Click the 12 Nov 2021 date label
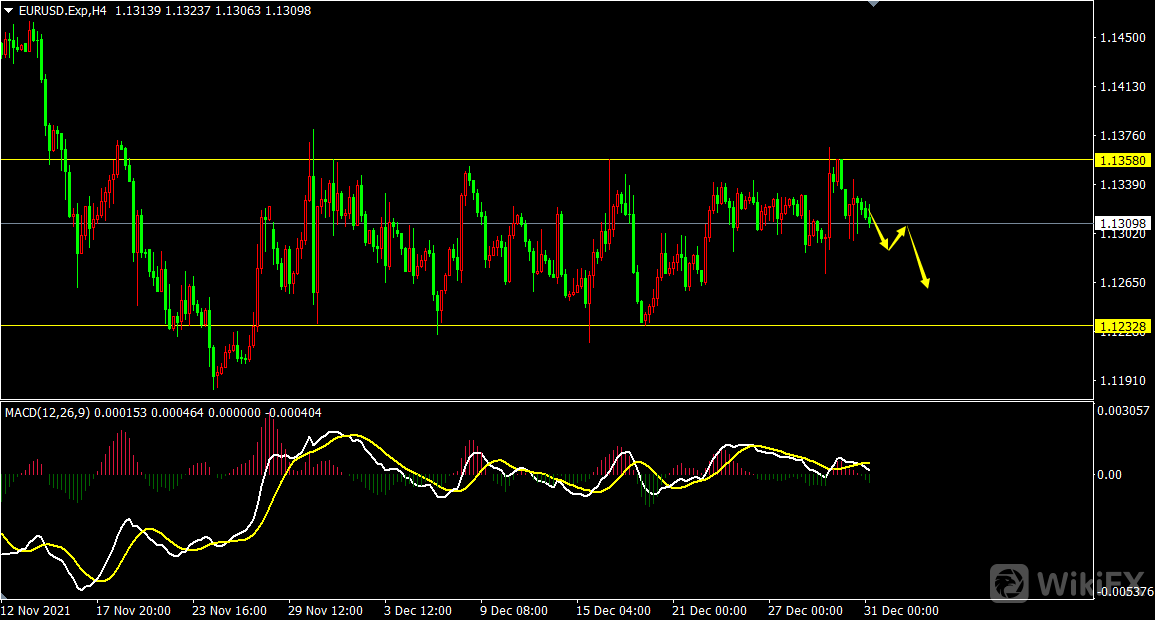This screenshot has width=1155, height=620. [36, 610]
